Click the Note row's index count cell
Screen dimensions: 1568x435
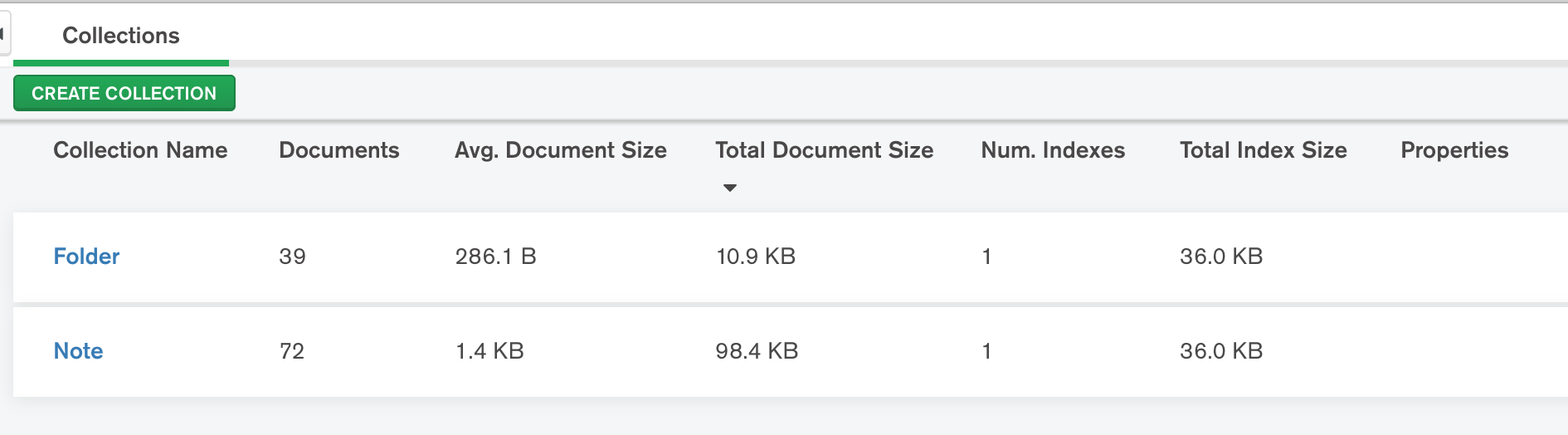pos(986,351)
